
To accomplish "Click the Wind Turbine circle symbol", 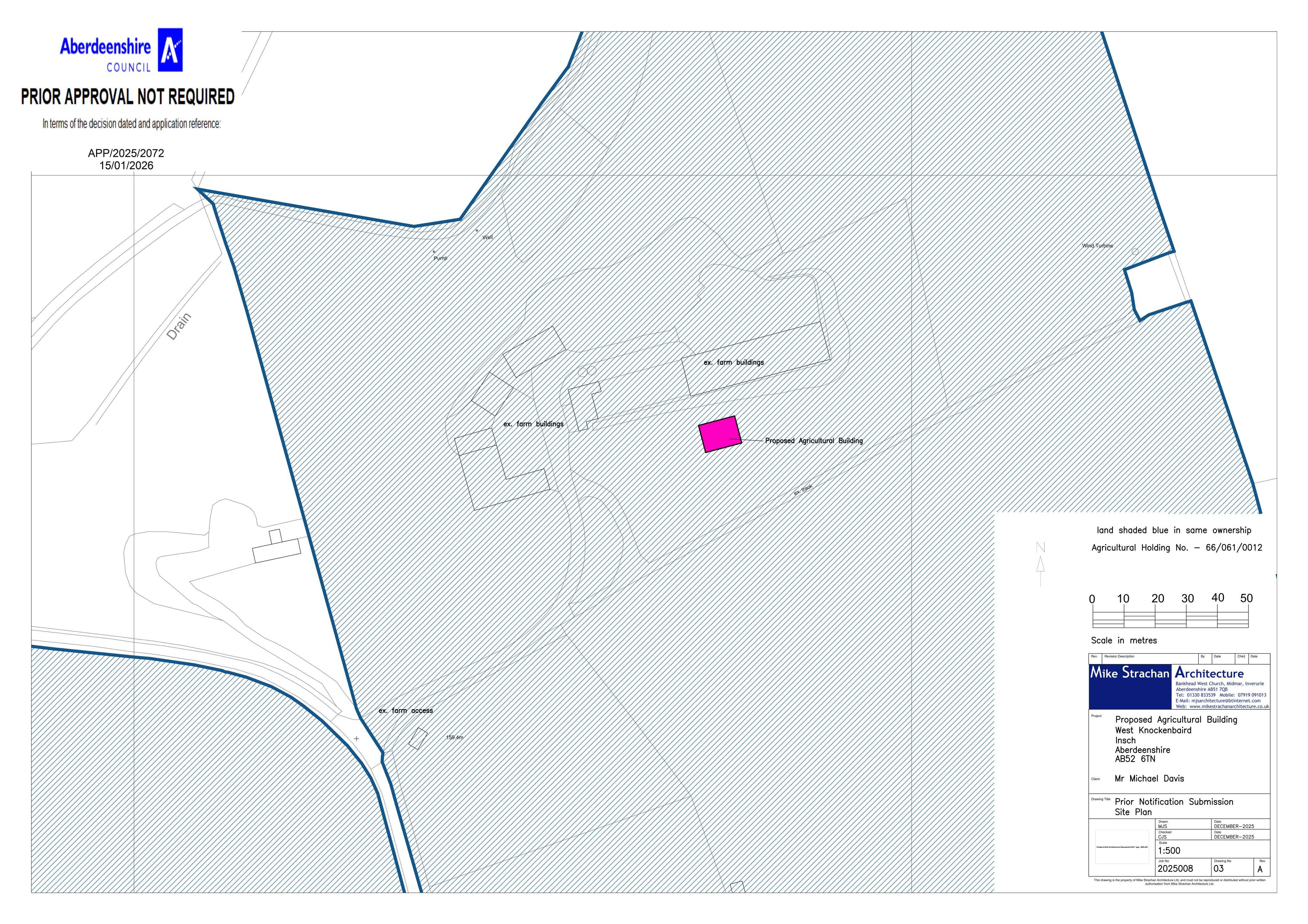I will click(1135, 252).
